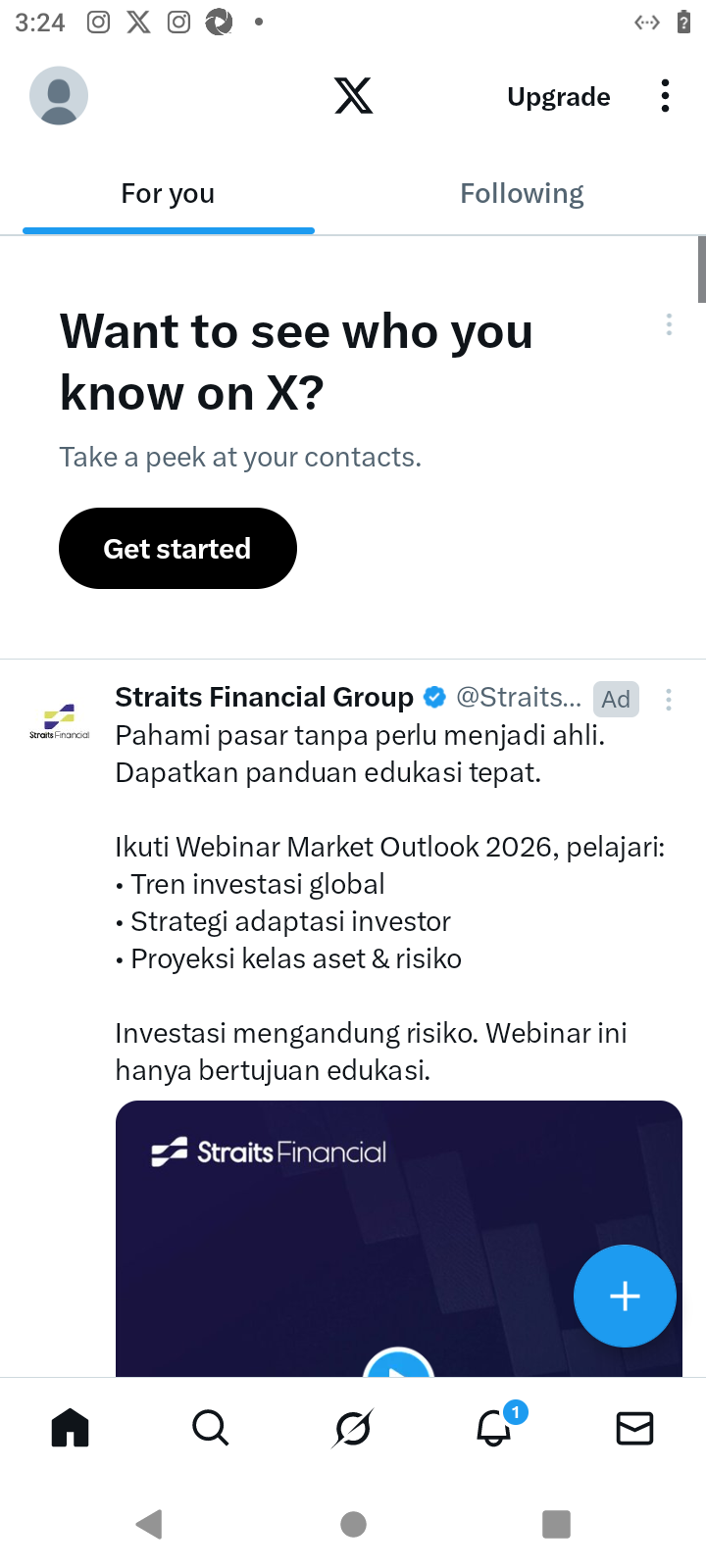Tap the Upgrade button
This screenshot has height=1568, width=706.
(x=558, y=97)
